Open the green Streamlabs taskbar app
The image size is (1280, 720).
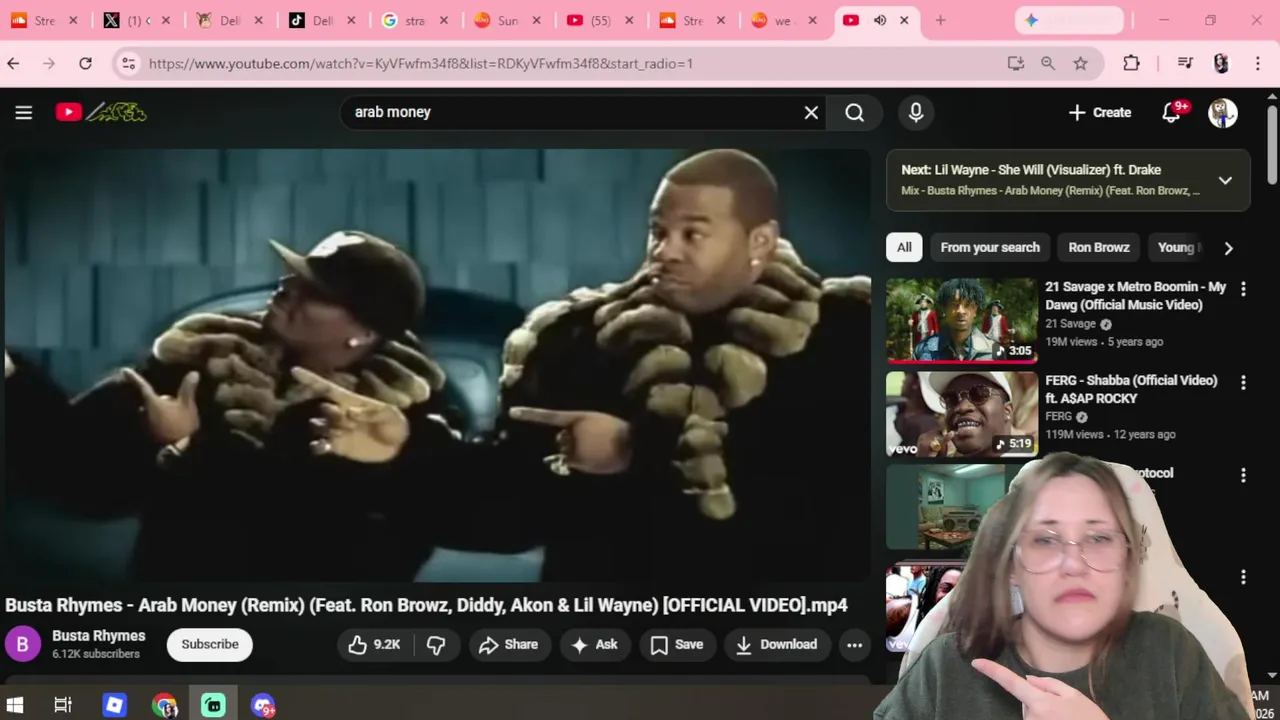(x=213, y=705)
